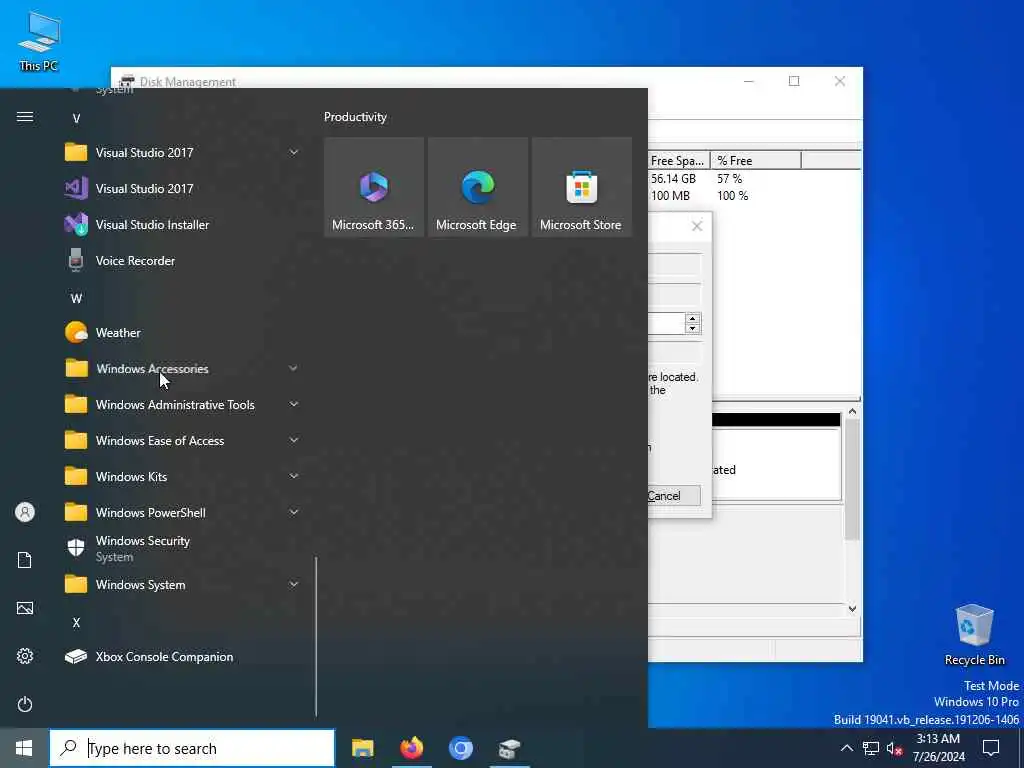Increase value with spinner up arrow

[693, 319]
